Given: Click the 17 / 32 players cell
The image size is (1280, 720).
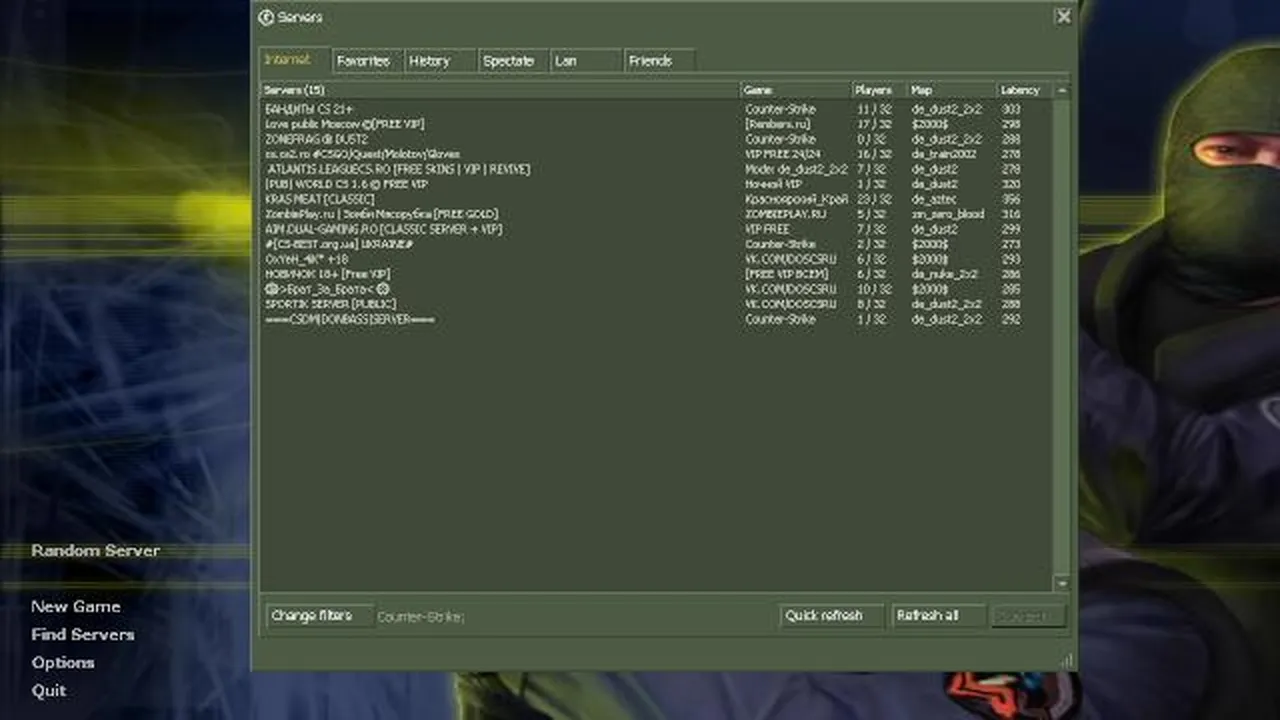Looking at the screenshot, I should tap(874, 124).
